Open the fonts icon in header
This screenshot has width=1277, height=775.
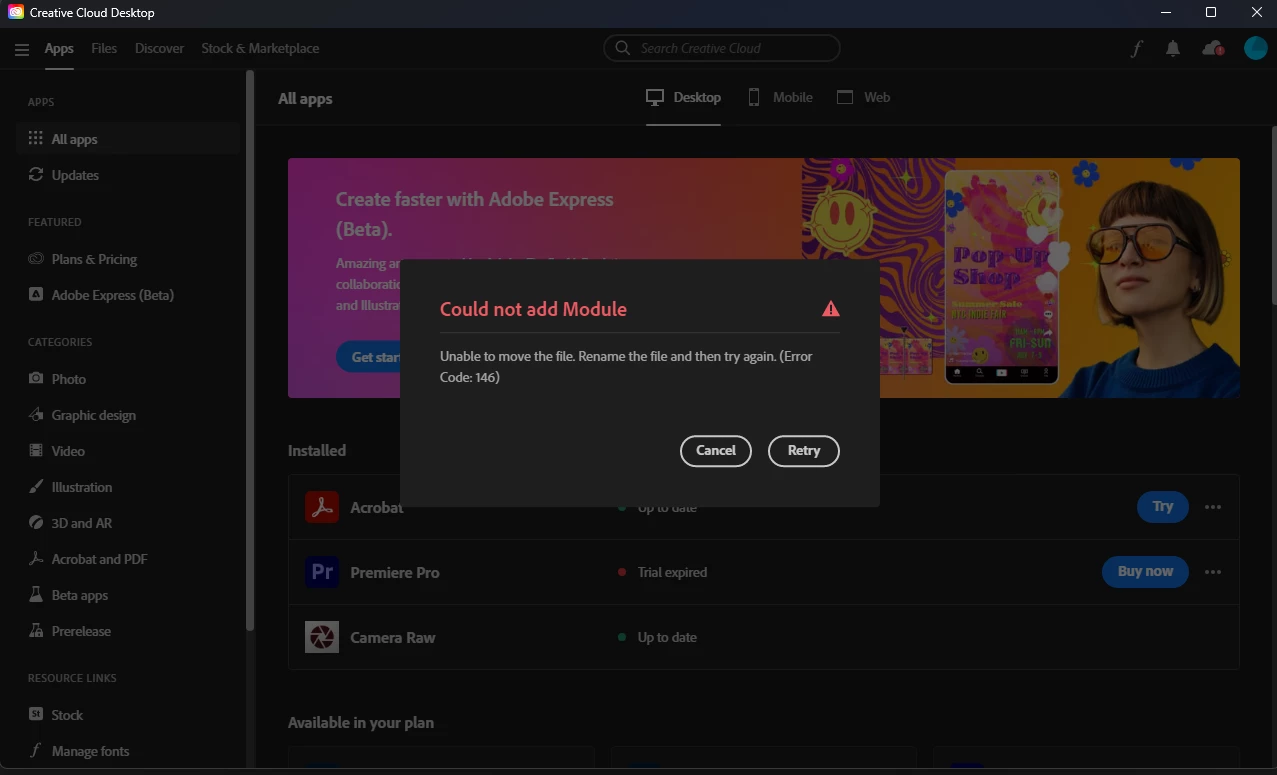(x=1136, y=49)
